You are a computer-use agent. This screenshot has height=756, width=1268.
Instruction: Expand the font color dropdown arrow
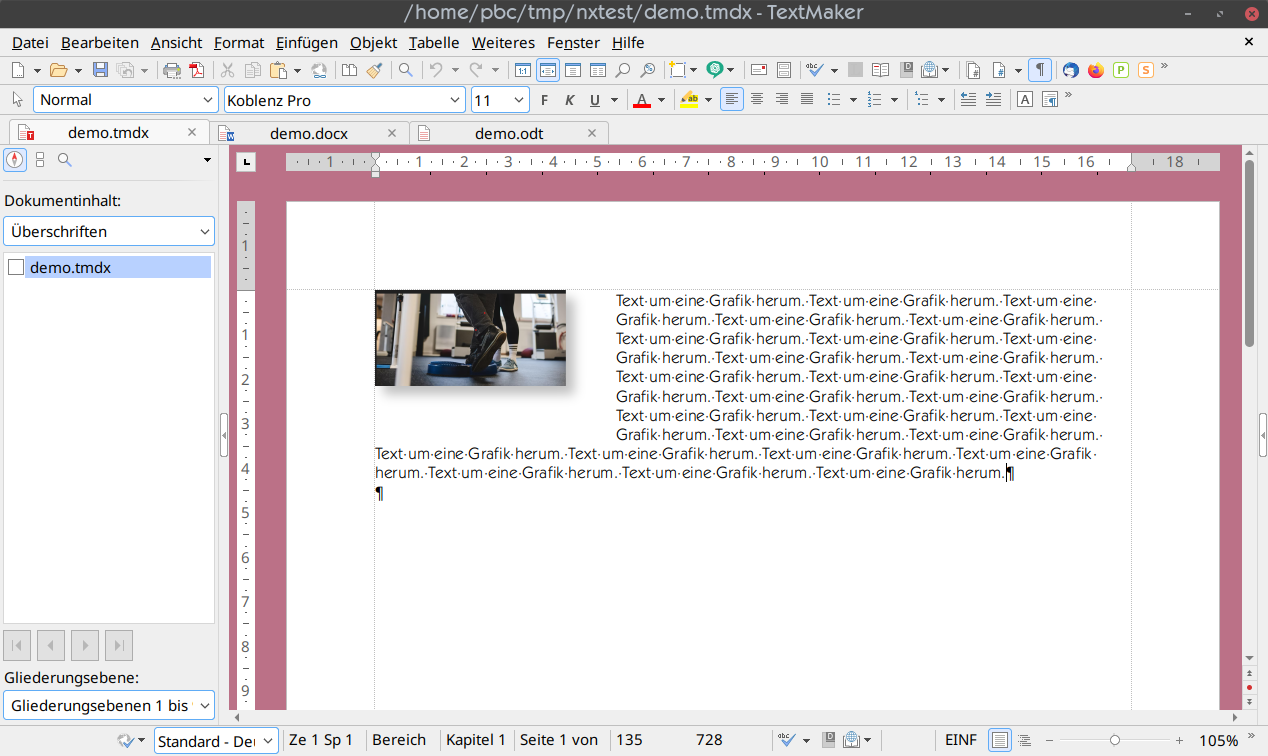pyautogui.click(x=661, y=100)
